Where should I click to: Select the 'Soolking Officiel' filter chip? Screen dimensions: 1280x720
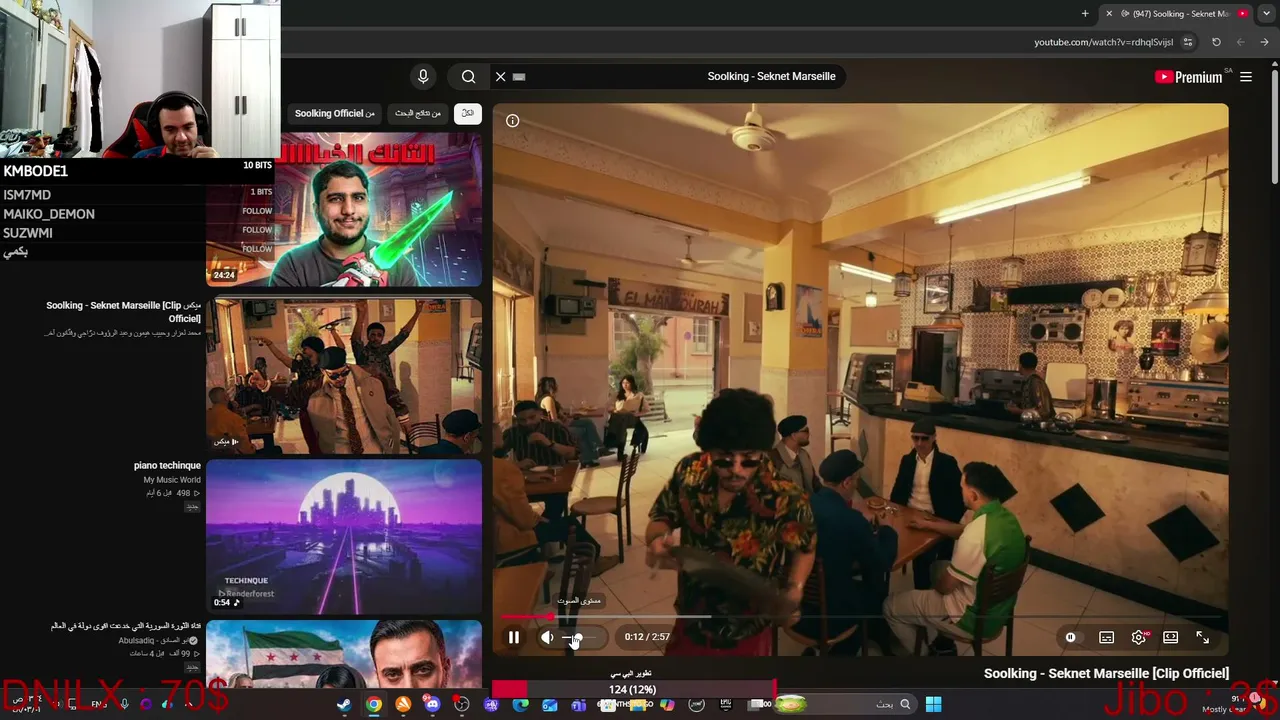(335, 113)
